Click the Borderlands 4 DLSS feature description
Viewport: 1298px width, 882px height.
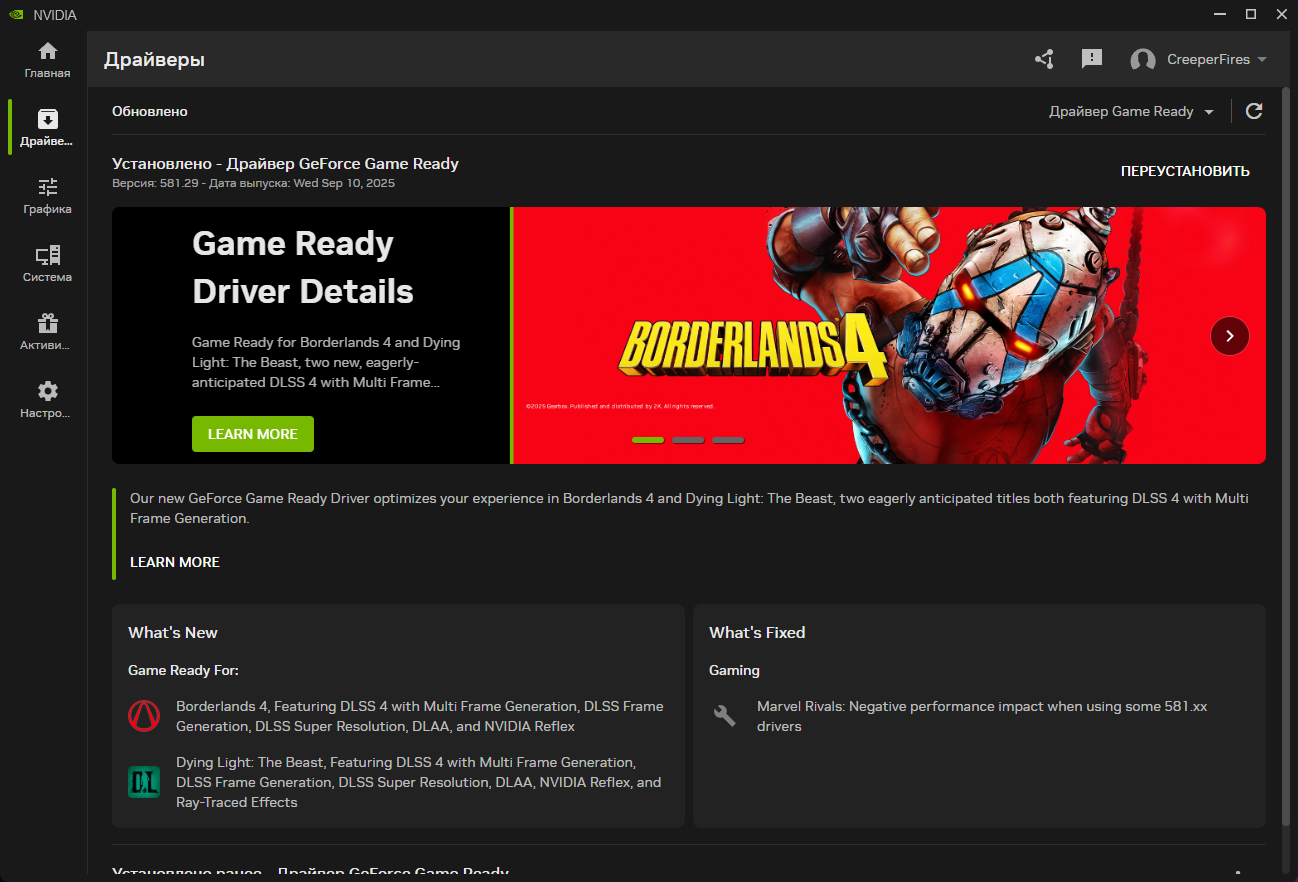point(420,716)
